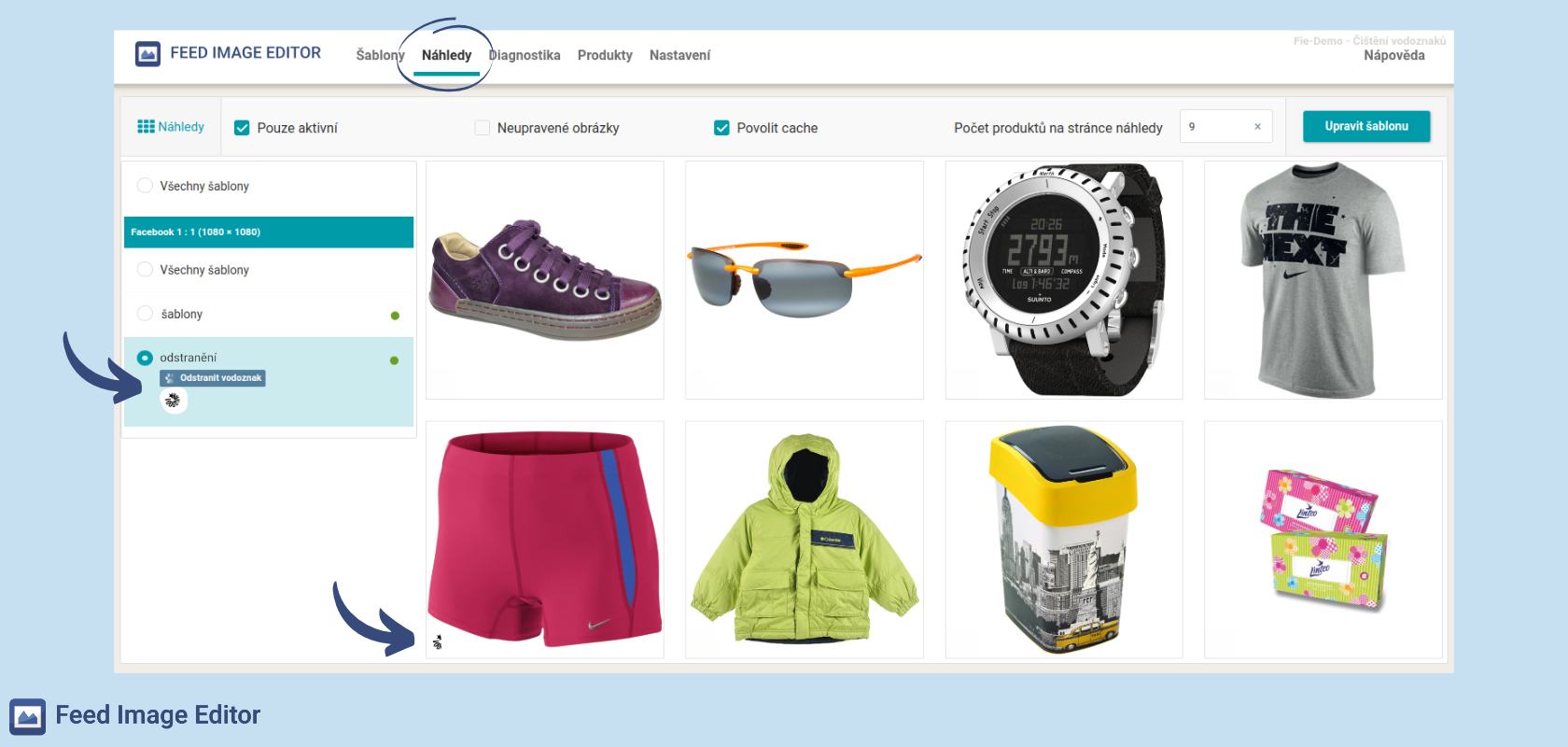Screen dimensions: 1568x747
Task: Switch to the Diagnostika tab
Action: coord(525,55)
